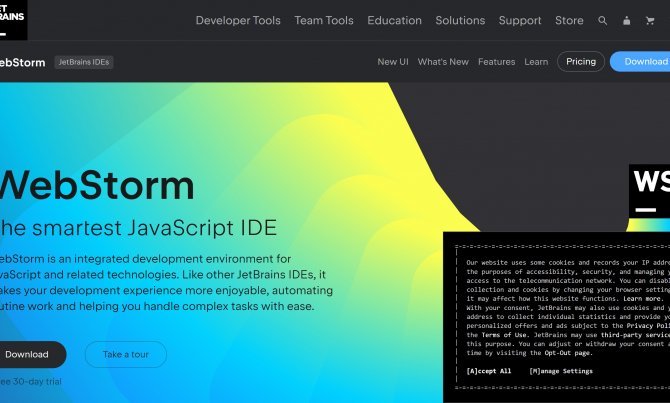Open the Learn page
The height and width of the screenshot is (403, 670).
click(x=536, y=62)
